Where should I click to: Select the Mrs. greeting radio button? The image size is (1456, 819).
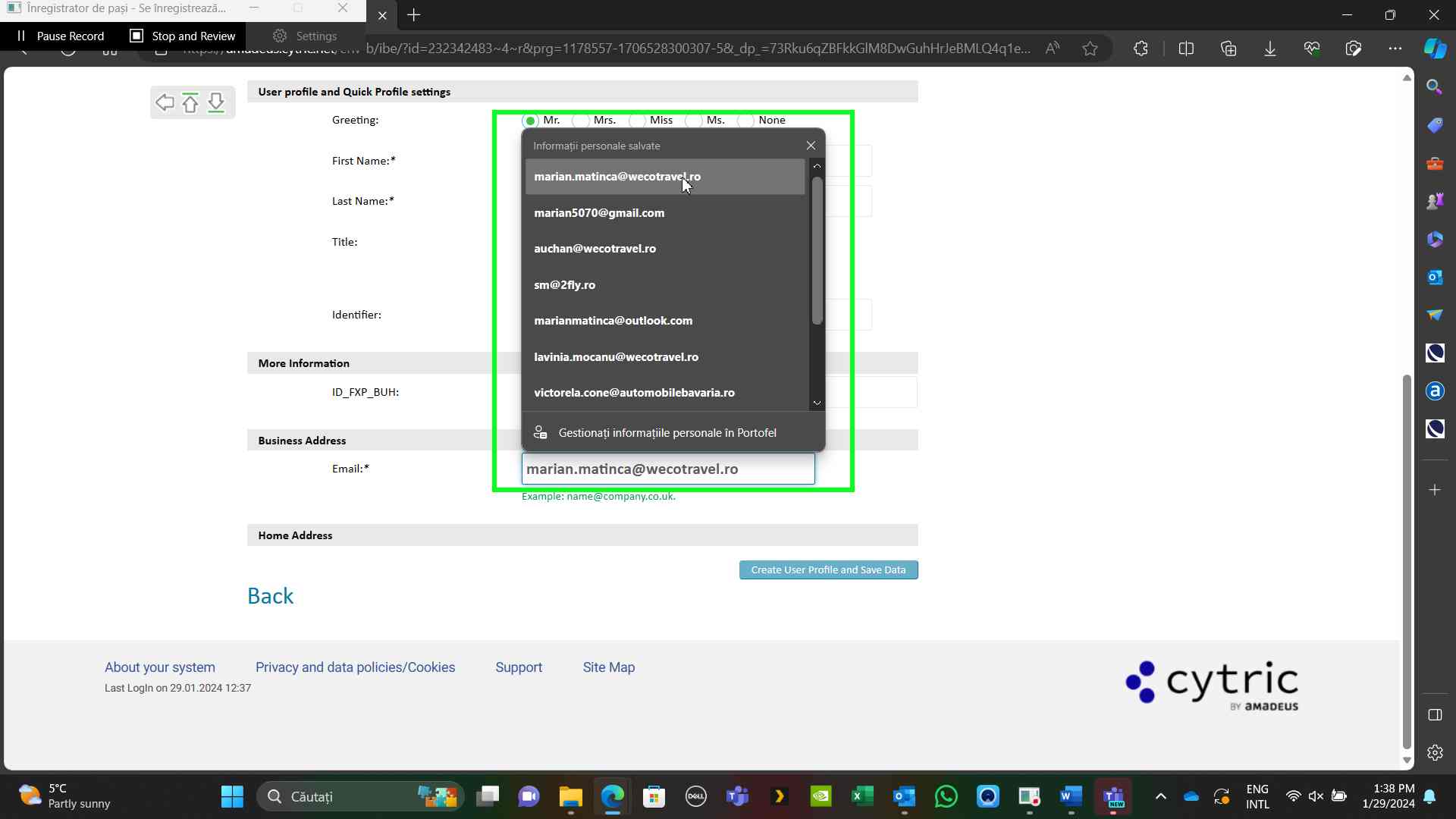point(581,121)
